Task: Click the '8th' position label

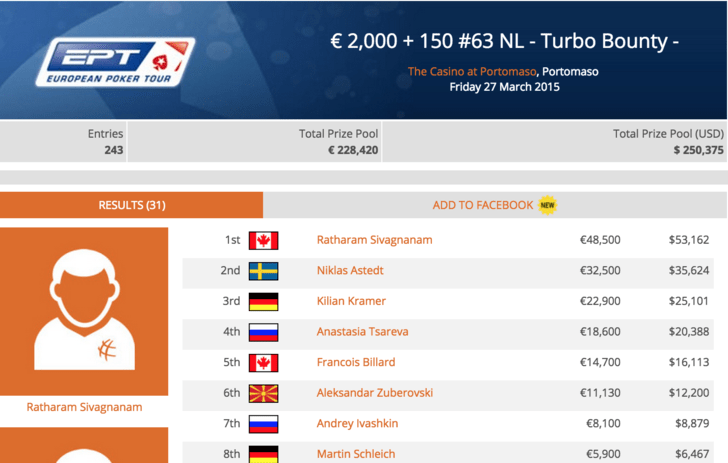Action: pyautogui.click(x=232, y=454)
